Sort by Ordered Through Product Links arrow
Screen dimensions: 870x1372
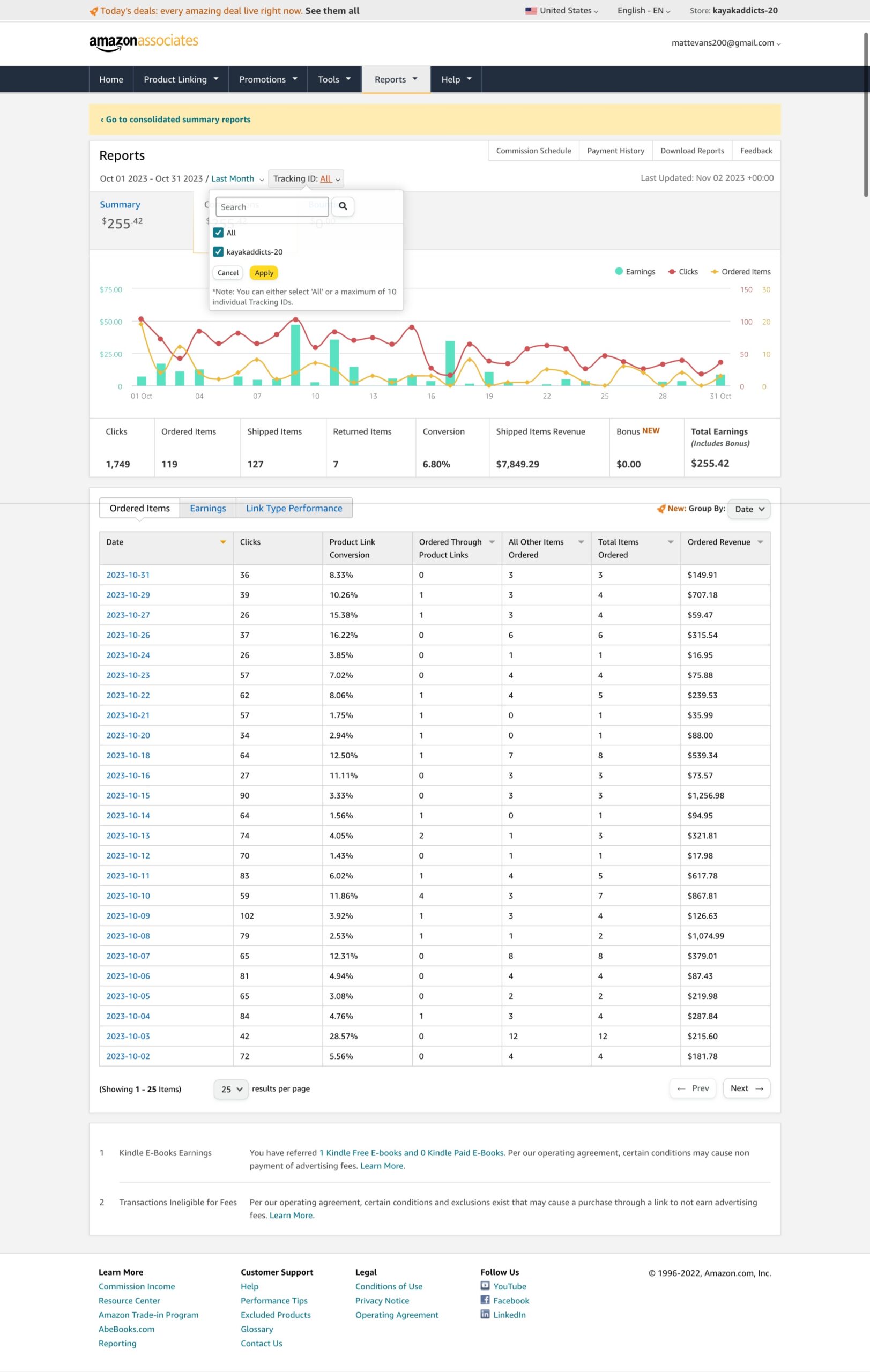[492, 542]
